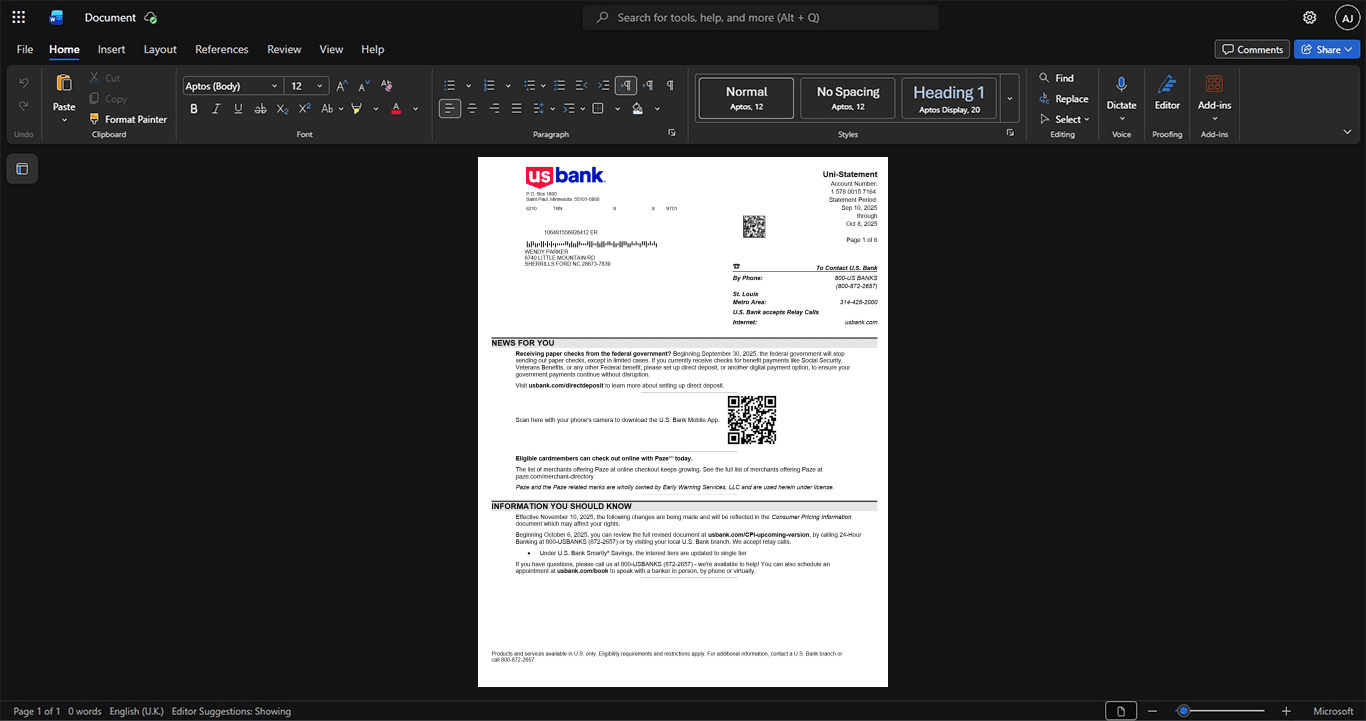1366x721 pixels.
Task: Toggle underline formatting
Action: tap(238, 108)
